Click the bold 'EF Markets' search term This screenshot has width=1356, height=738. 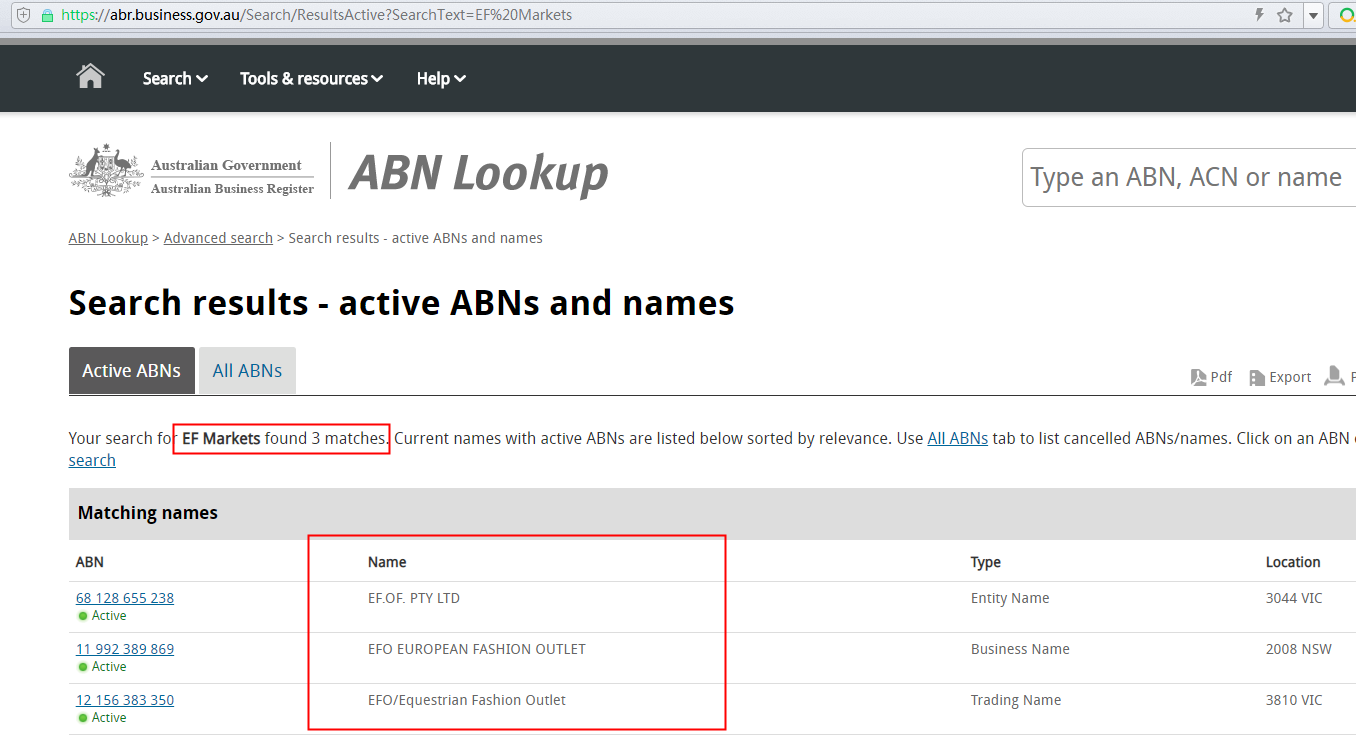(221, 438)
